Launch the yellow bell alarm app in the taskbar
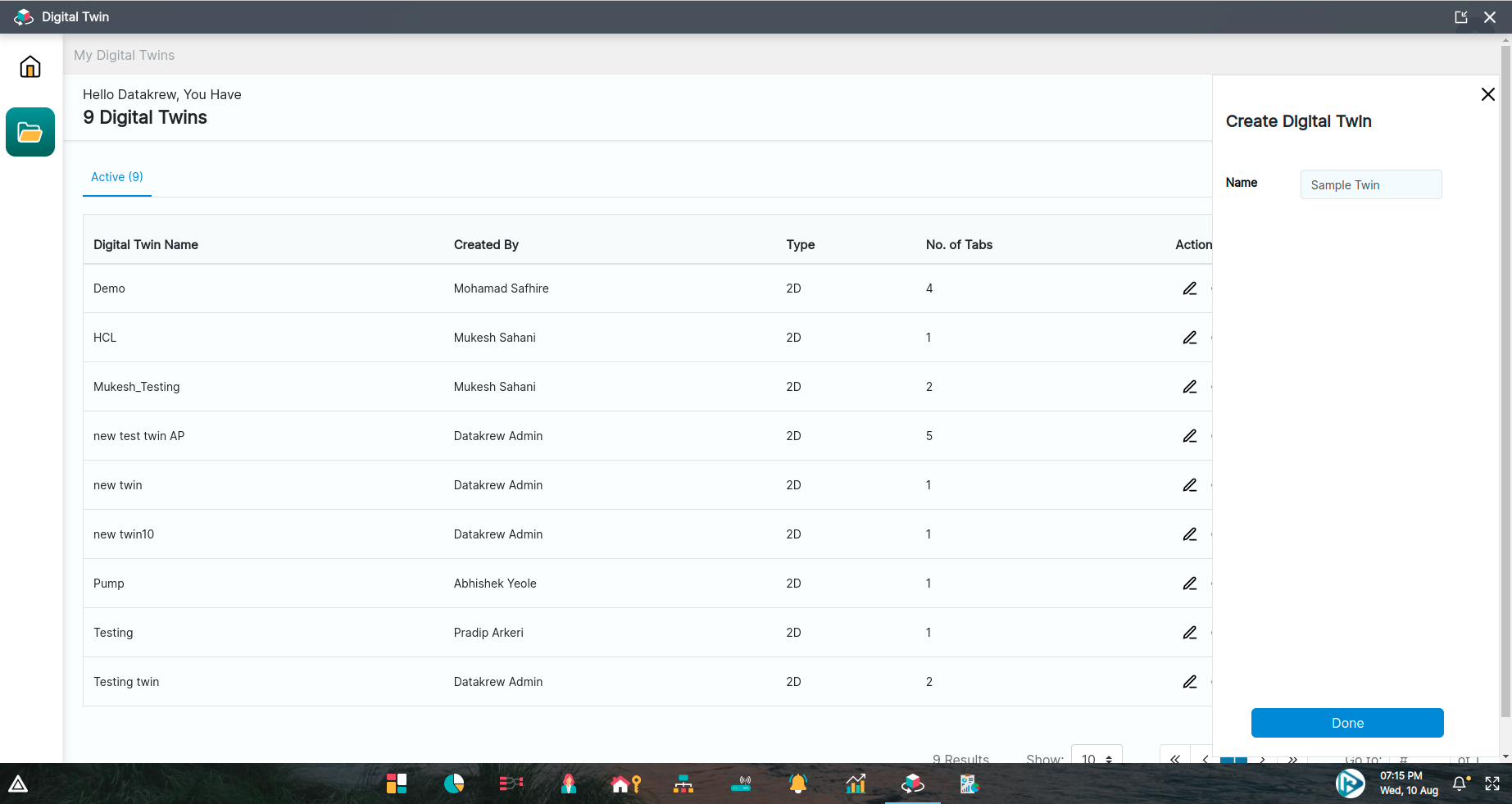This screenshot has width=1512, height=804. (797, 784)
